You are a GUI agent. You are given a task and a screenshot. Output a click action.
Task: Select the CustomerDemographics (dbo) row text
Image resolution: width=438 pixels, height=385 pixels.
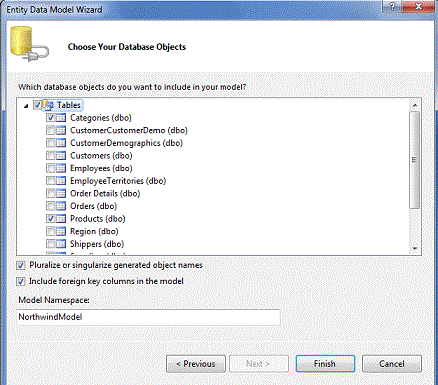coord(126,143)
